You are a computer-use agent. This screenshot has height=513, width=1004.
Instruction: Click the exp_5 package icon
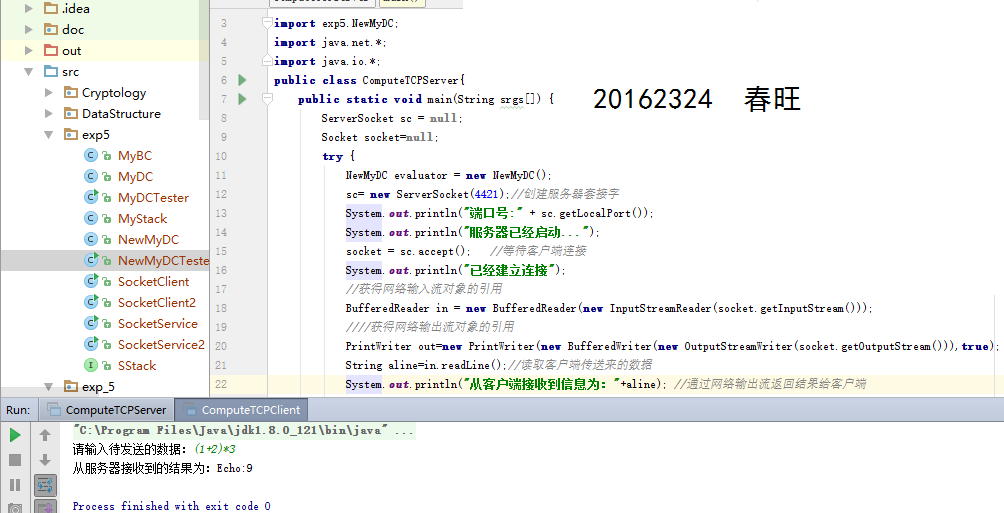tap(71, 386)
